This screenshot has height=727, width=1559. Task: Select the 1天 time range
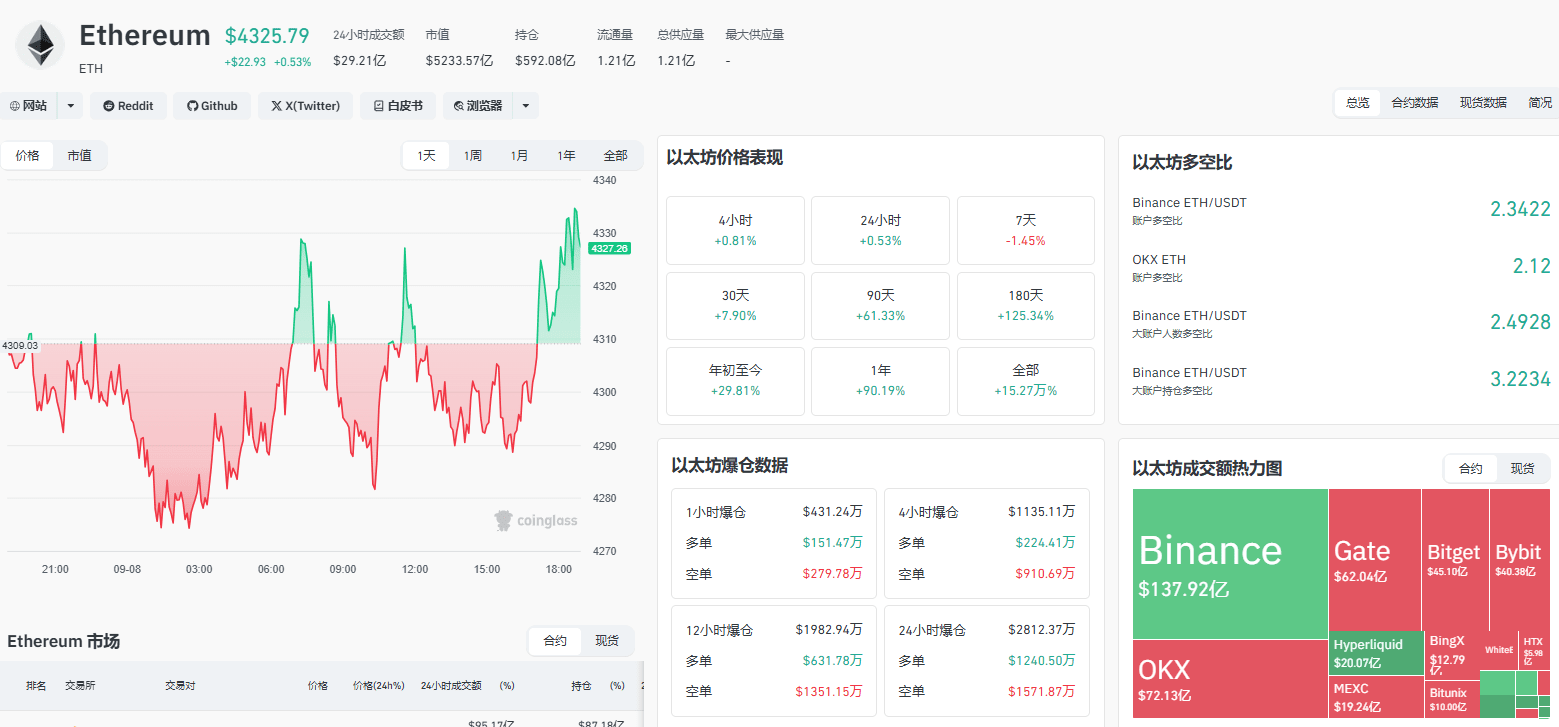point(426,155)
